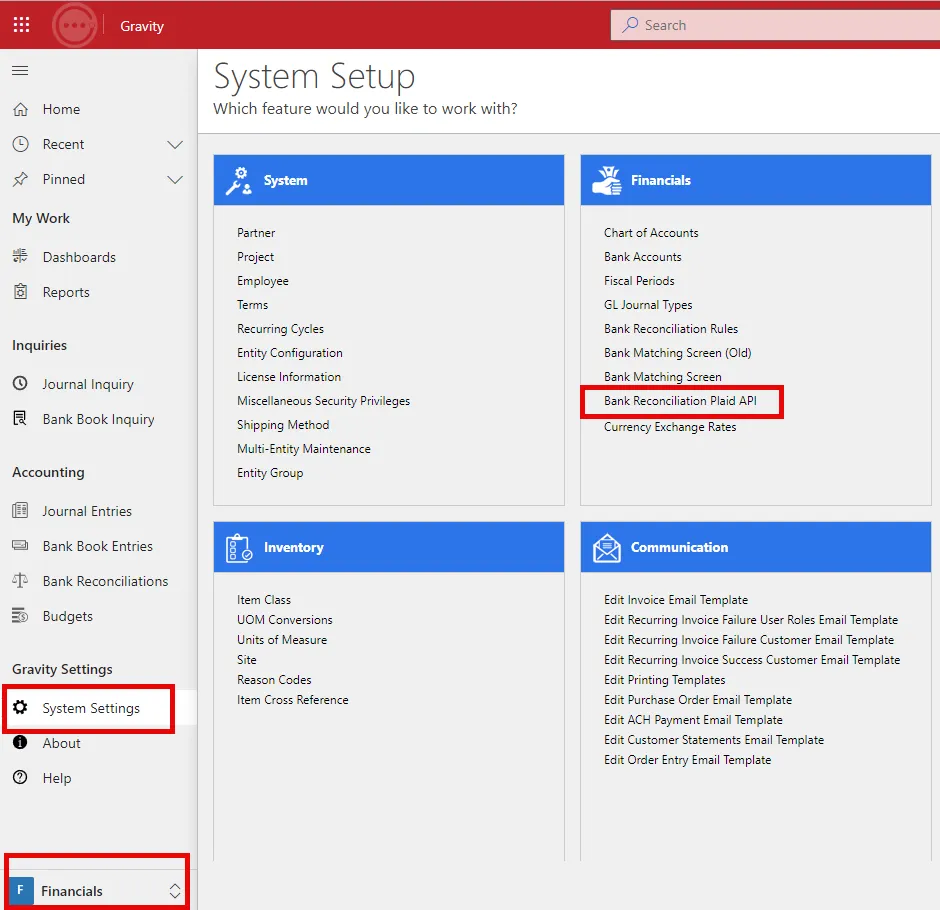Click the Journal Inquiry clock icon
The image size is (940, 910).
click(20, 383)
